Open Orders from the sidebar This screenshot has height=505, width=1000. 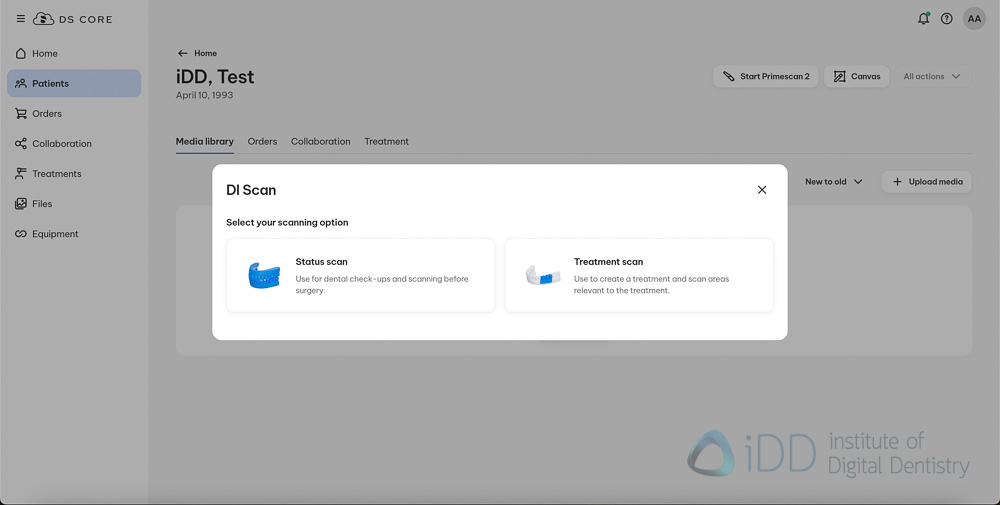point(47,114)
